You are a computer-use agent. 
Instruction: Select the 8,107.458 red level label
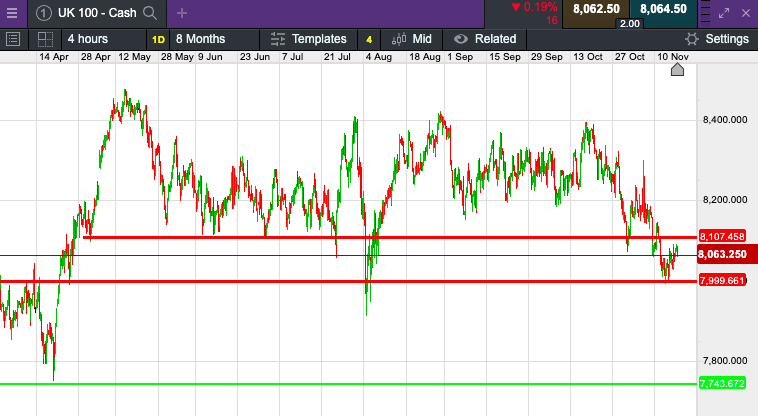tap(722, 237)
